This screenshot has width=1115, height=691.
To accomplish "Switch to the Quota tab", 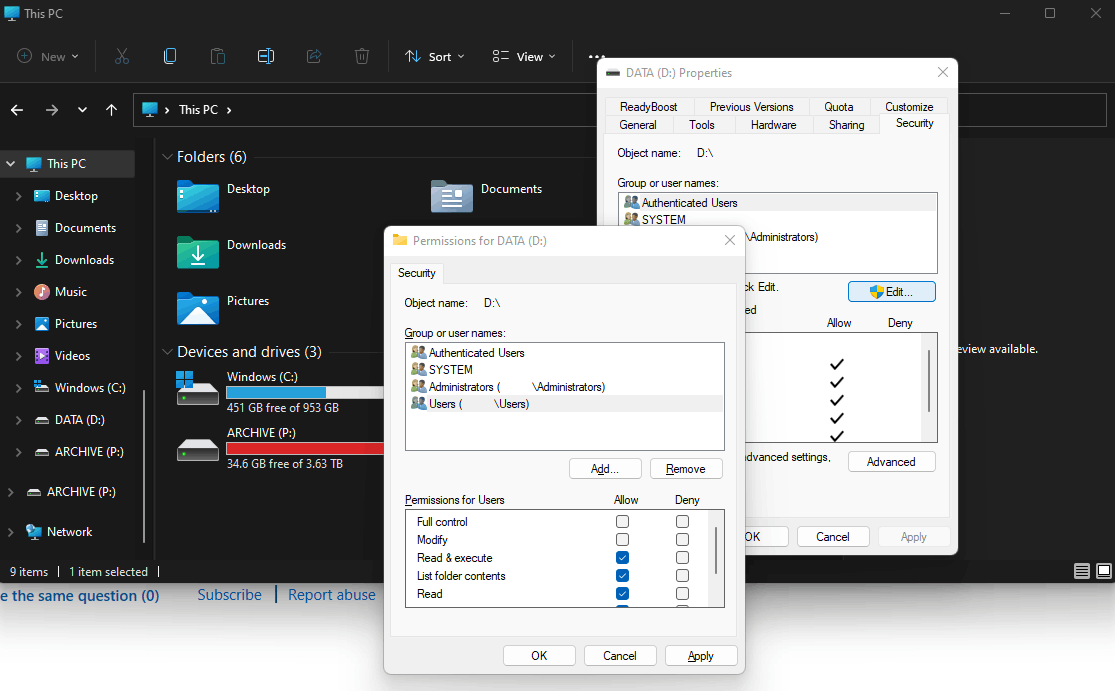I will pyautogui.click(x=838, y=107).
